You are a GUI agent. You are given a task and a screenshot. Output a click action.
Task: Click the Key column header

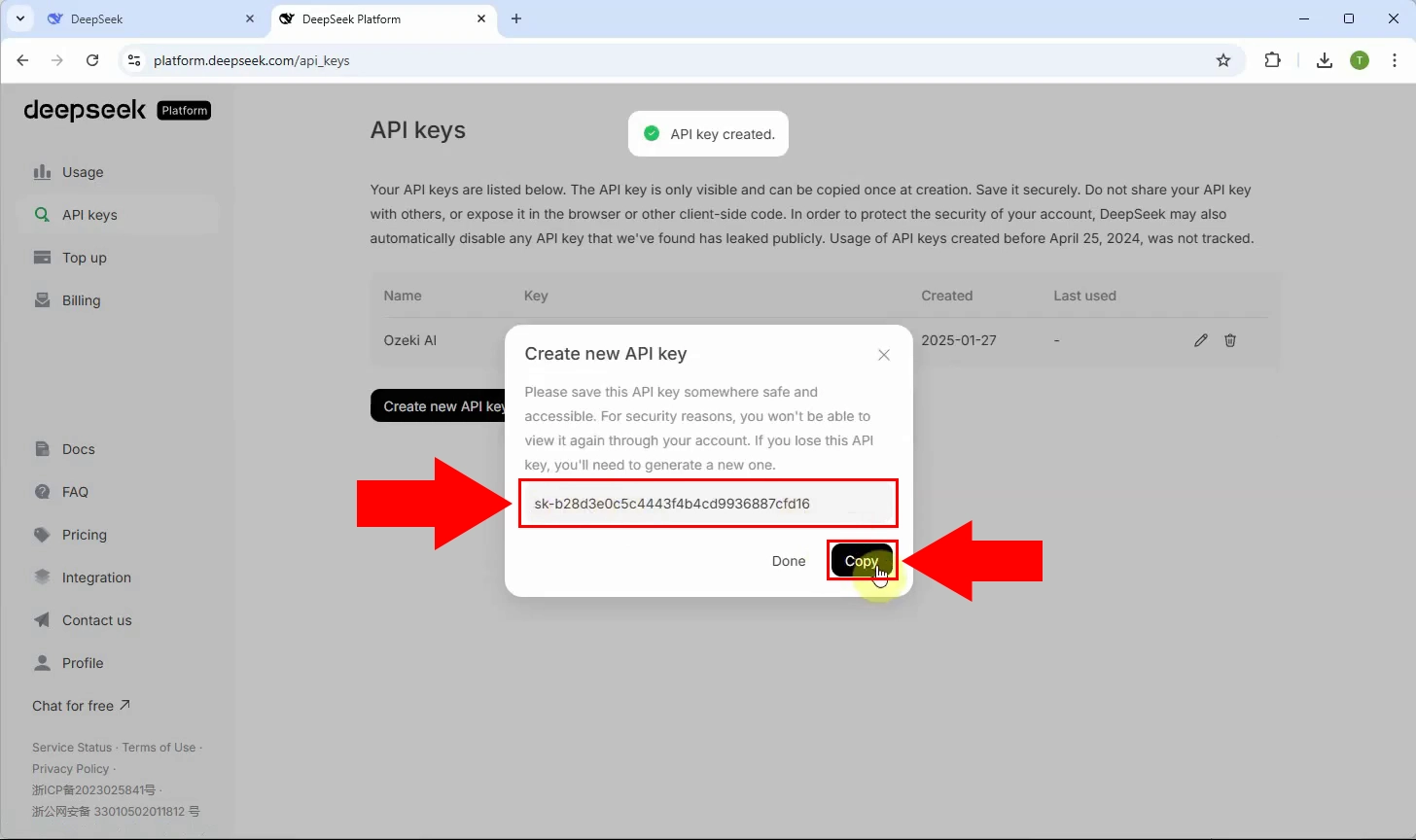(x=536, y=296)
